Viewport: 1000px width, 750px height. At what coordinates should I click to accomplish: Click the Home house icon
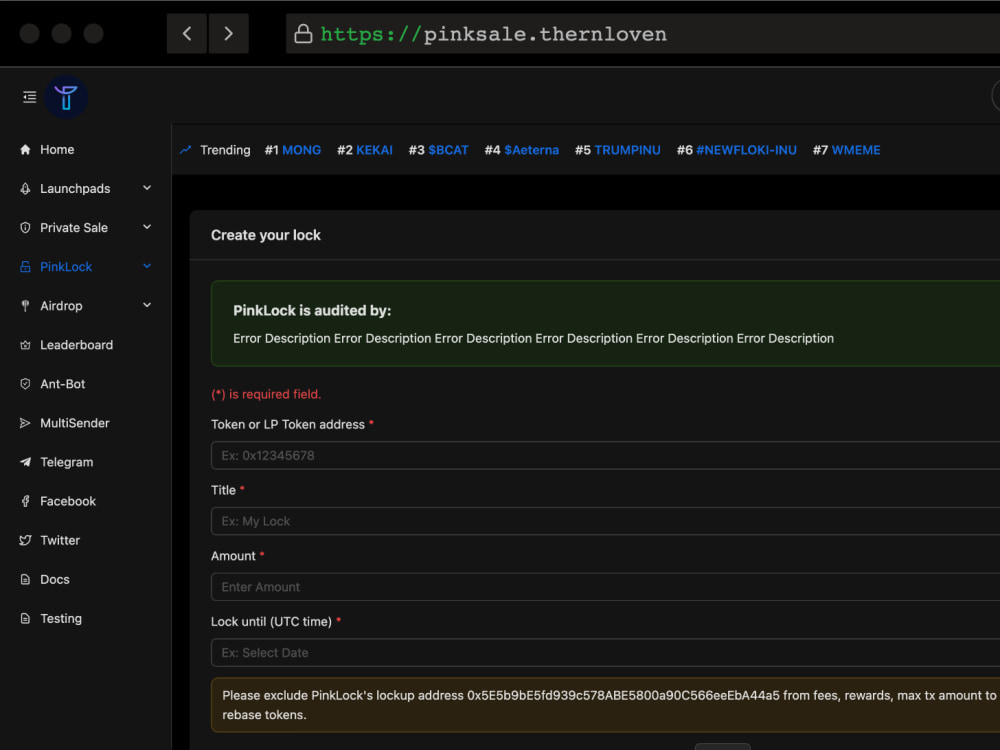[26, 149]
